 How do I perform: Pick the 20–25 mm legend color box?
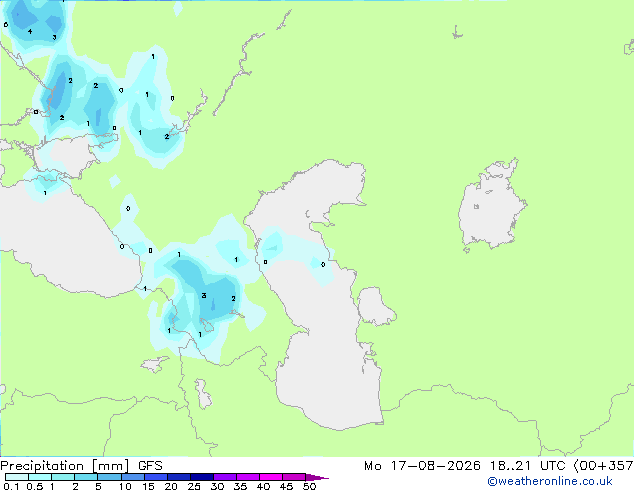178,477
